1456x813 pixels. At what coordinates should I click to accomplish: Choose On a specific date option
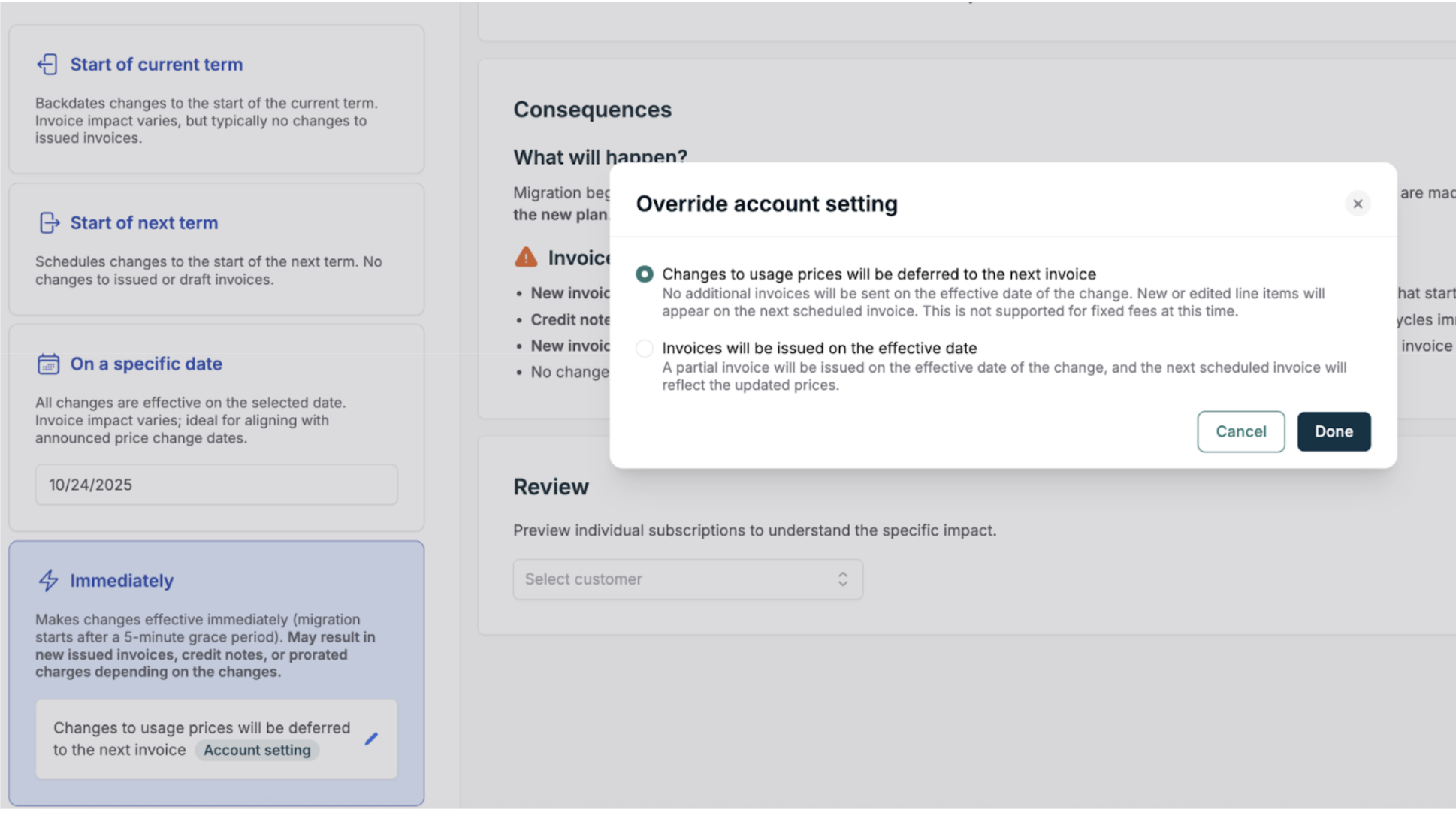pos(147,364)
